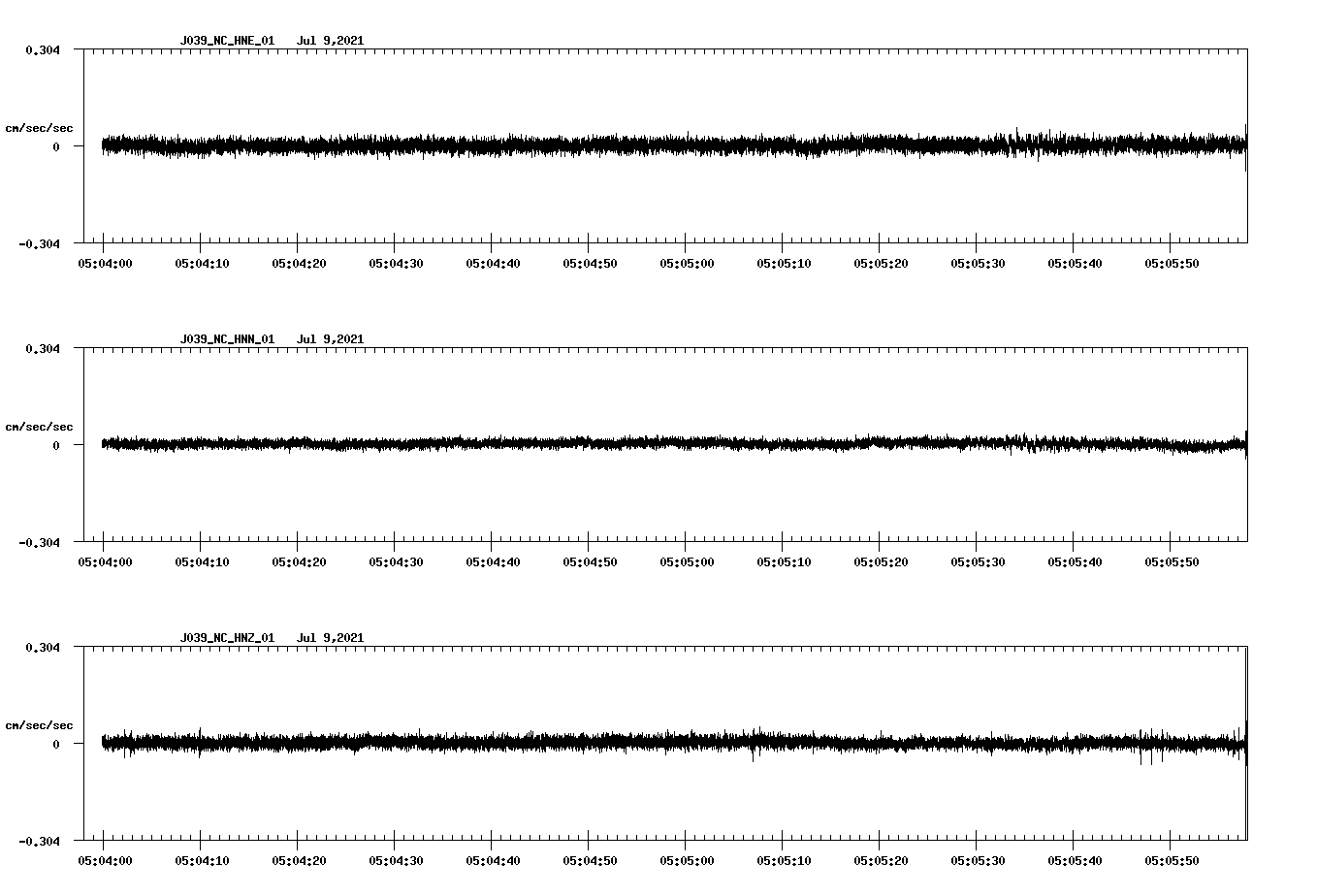
Task: Select the J039_NC_HNN_01 channel title
Action: pos(226,338)
